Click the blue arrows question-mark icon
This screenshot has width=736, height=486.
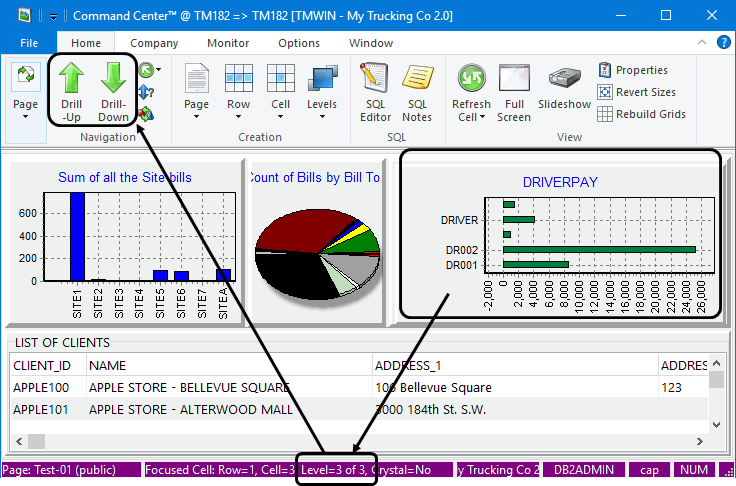pyautogui.click(x=146, y=92)
